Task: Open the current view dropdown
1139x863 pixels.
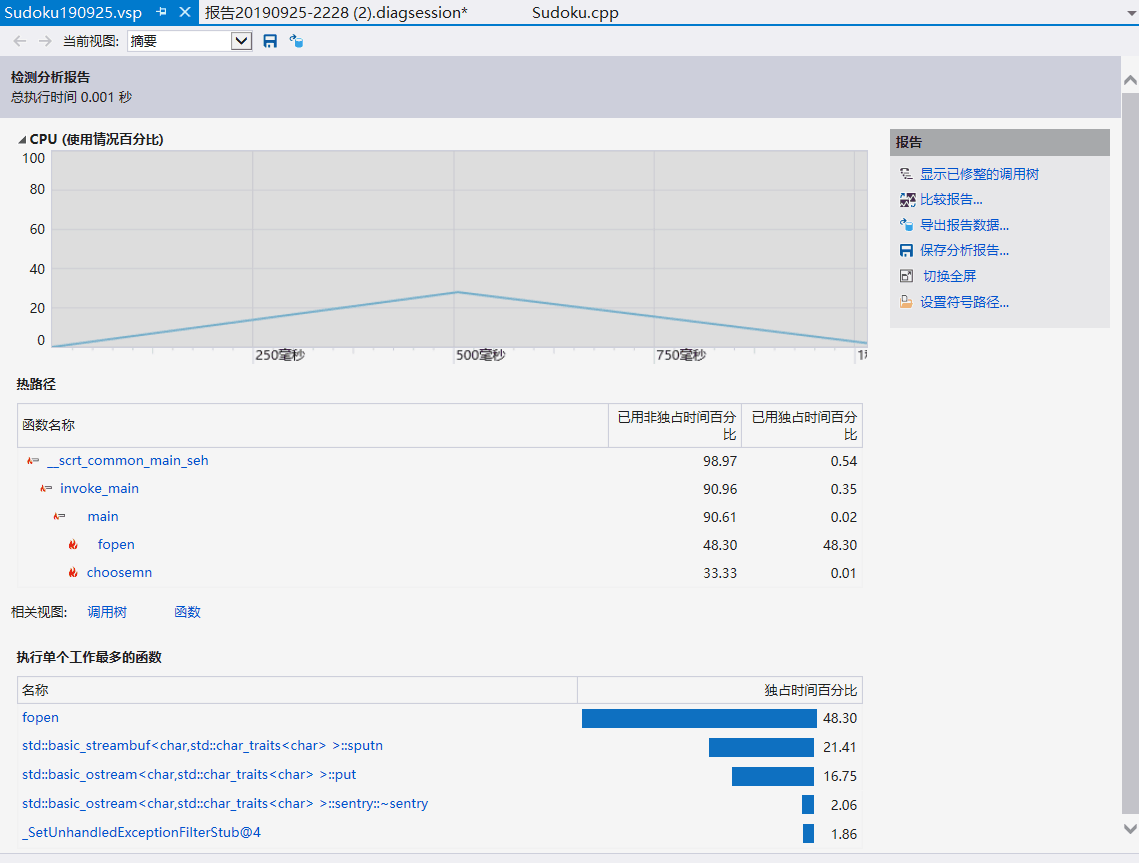Action: [x=241, y=41]
